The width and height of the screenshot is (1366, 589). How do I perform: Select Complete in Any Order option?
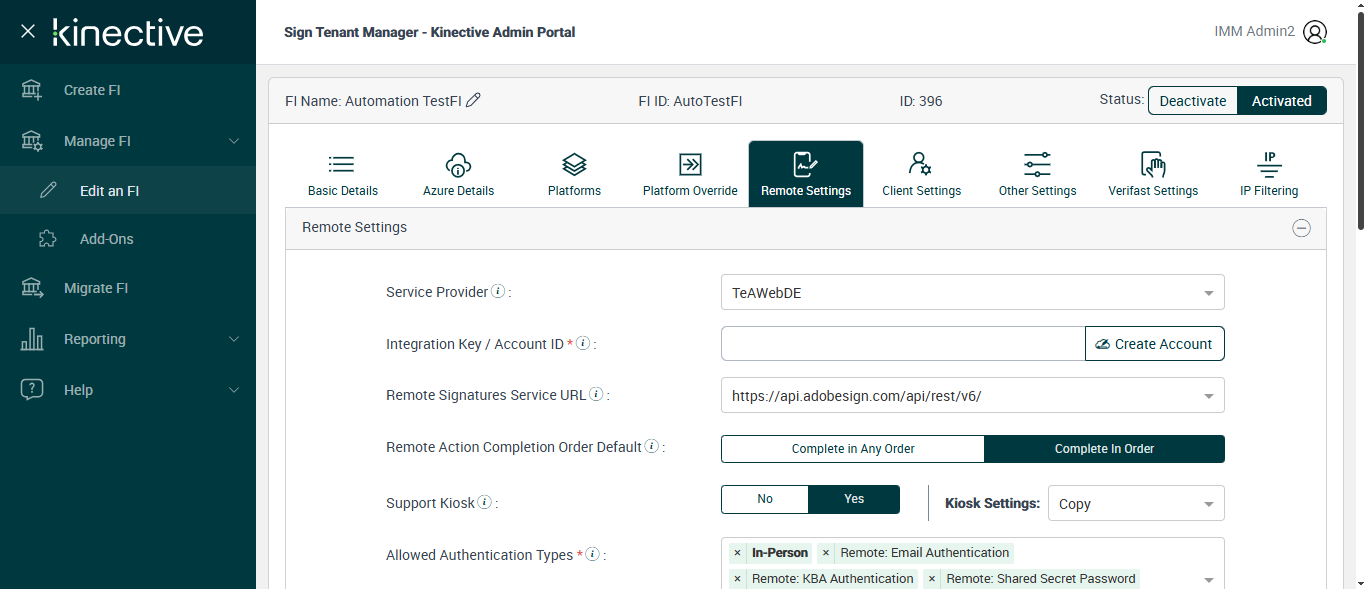pos(853,449)
